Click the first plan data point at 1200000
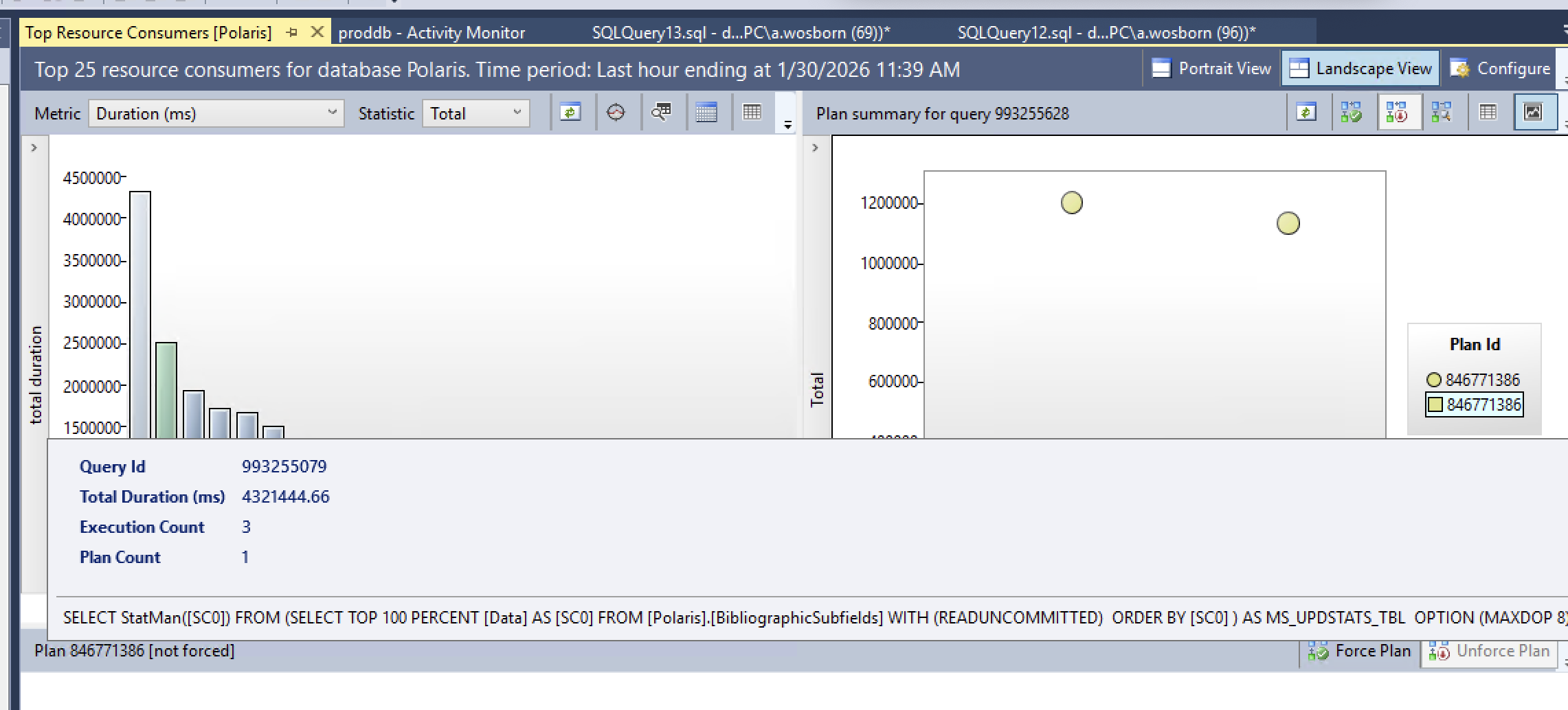Viewport: 1568px width, 710px height. 1071,203
